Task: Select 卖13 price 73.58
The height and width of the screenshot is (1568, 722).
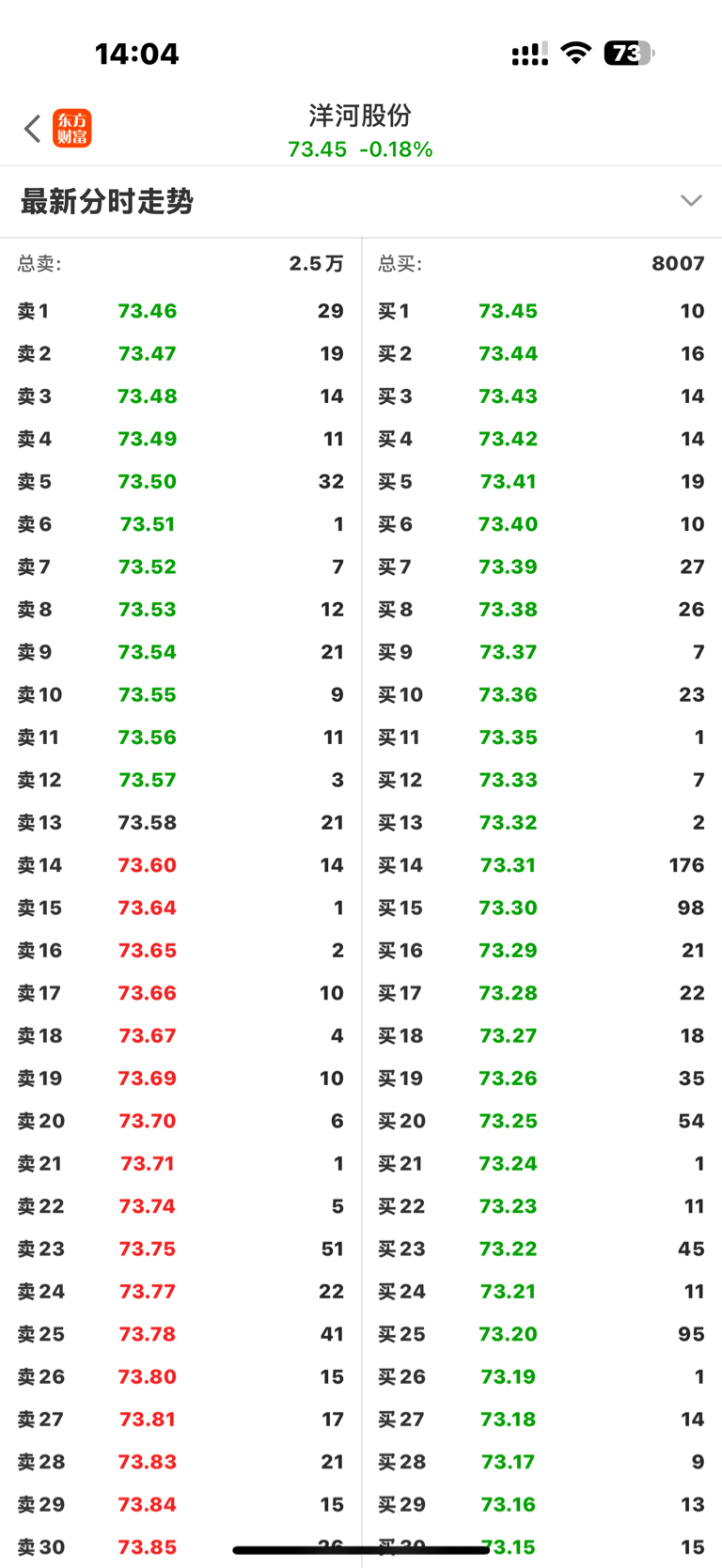Action: pyautogui.click(x=148, y=823)
